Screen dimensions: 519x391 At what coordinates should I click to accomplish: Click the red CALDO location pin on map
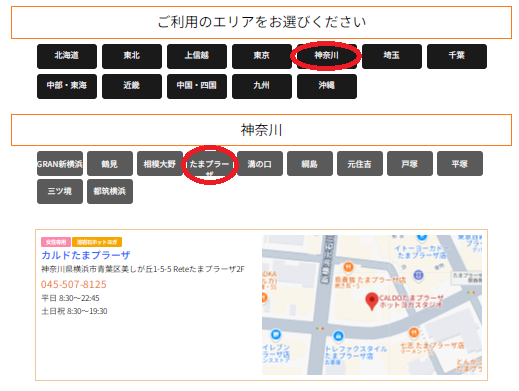[371, 301]
